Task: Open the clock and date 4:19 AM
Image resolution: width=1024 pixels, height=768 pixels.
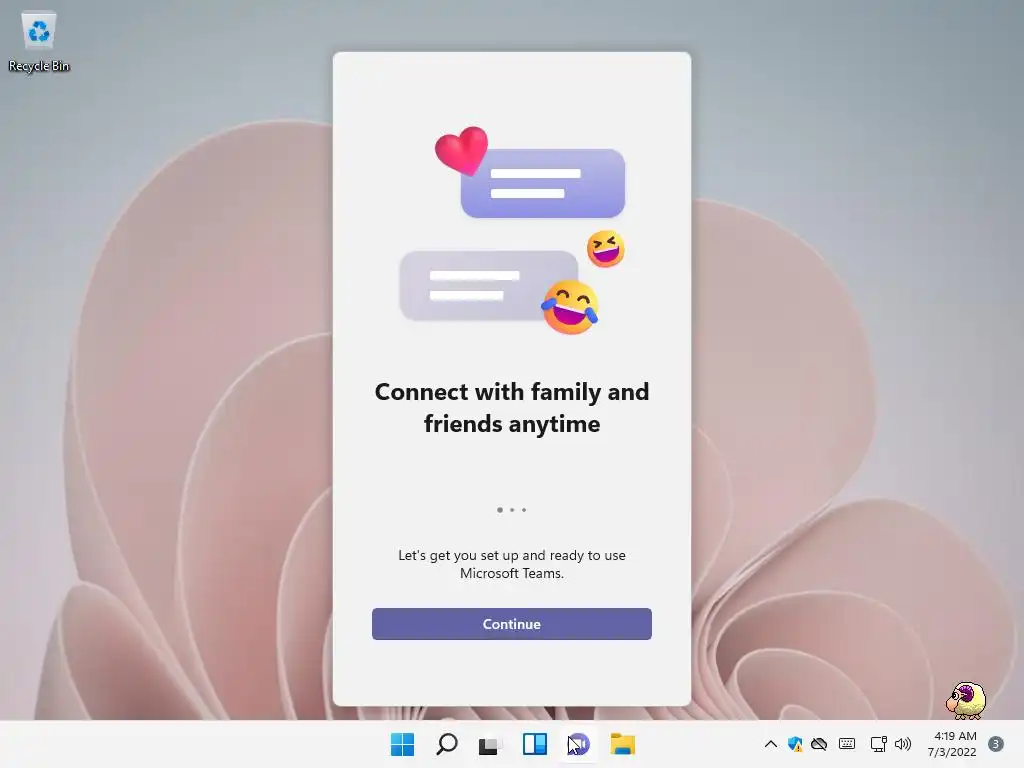Action: tap(952, 744)
